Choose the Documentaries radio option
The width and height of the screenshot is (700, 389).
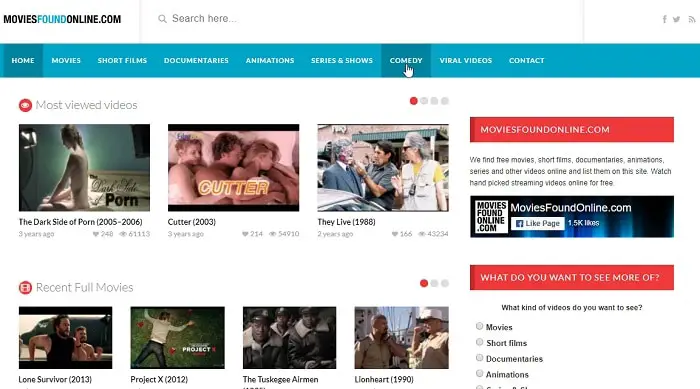pos(479,358)
